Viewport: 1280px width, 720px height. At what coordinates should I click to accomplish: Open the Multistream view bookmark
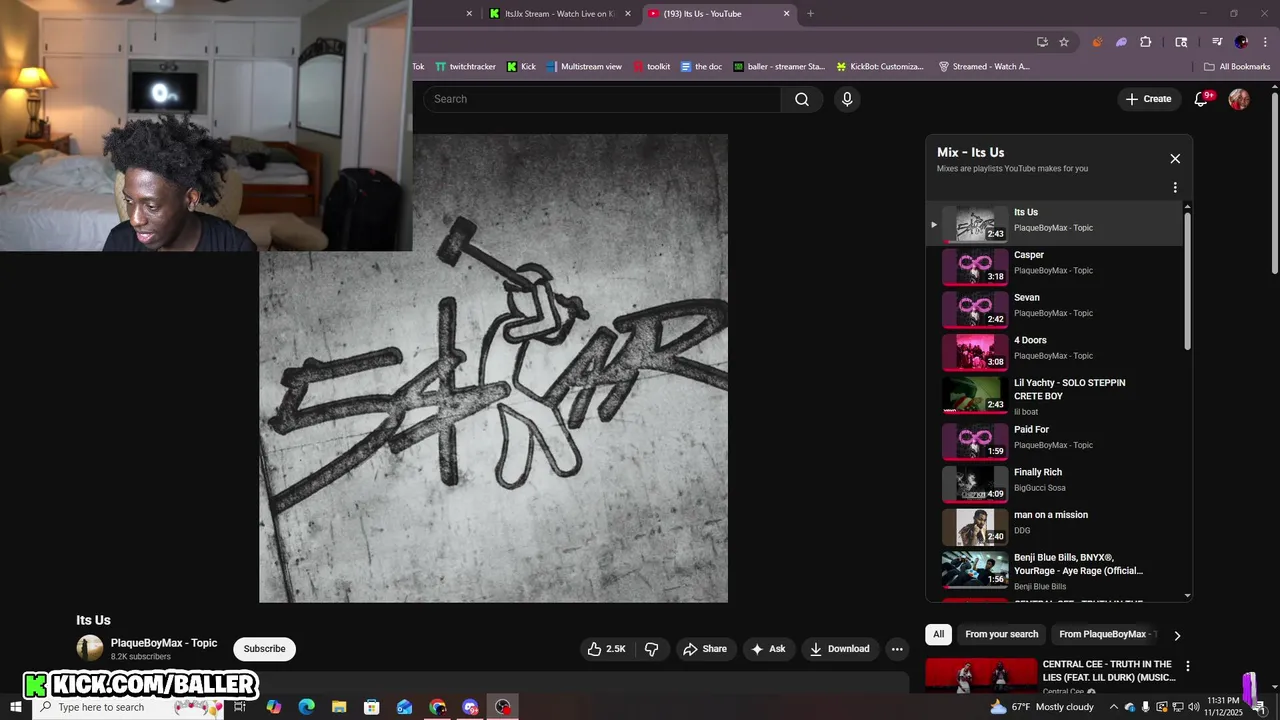click(584, 67)
